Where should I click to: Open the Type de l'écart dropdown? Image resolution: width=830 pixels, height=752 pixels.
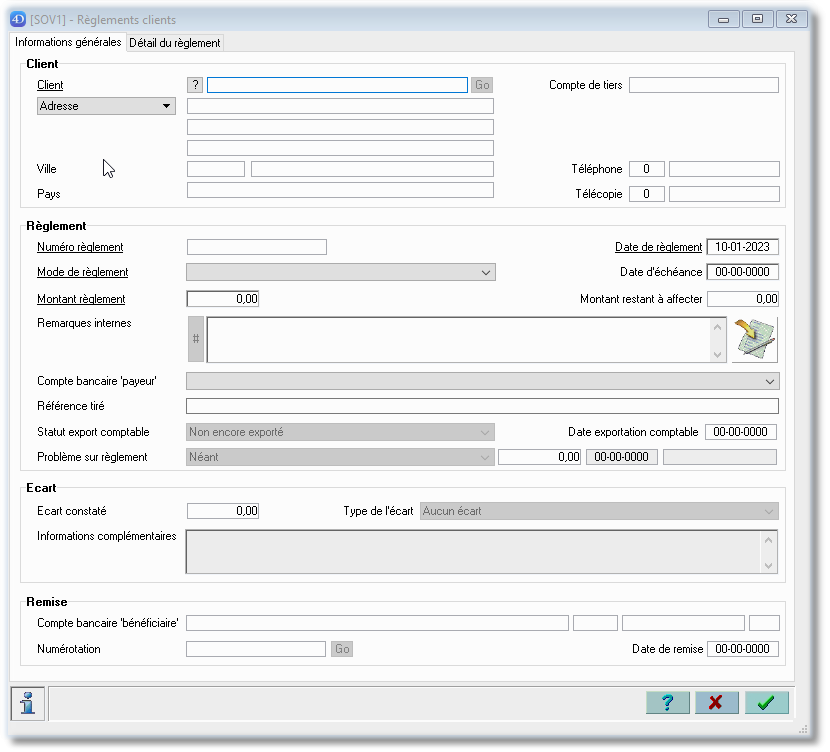[599, 511]
